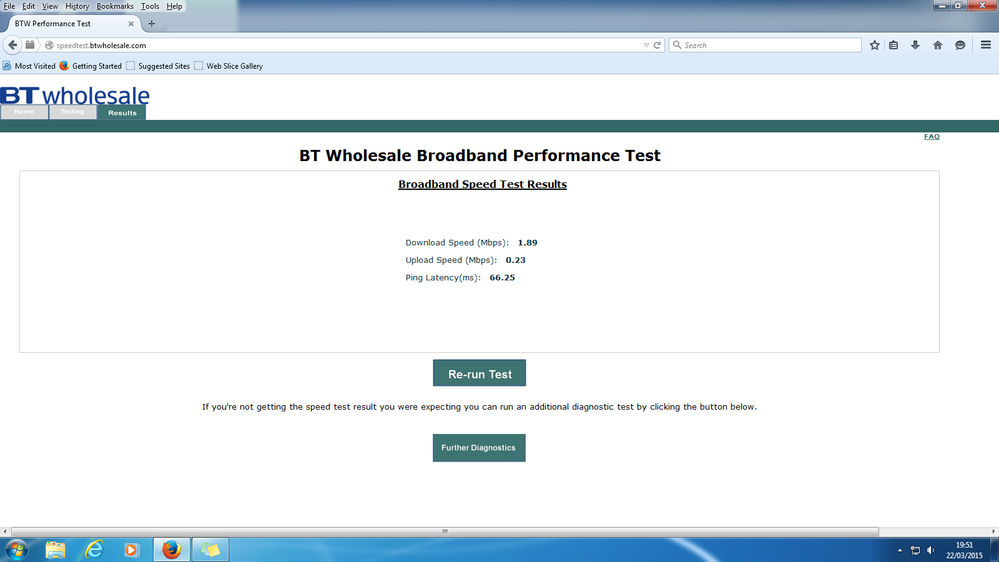Click the search magnifier icon
Image resolution: width=999 pixels, height=562 pixels.
677,45
